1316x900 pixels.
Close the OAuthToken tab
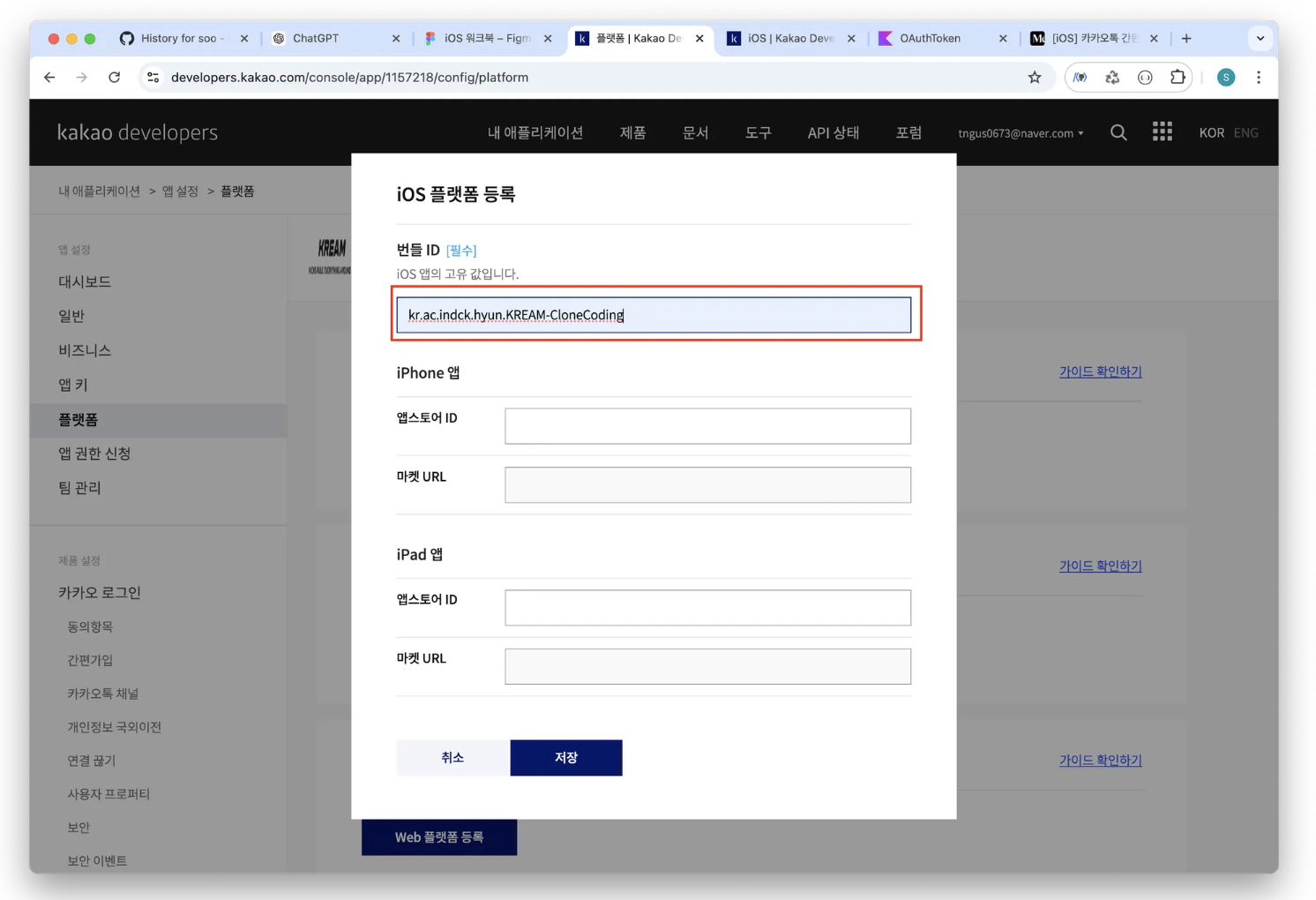tap(1003, 38)
